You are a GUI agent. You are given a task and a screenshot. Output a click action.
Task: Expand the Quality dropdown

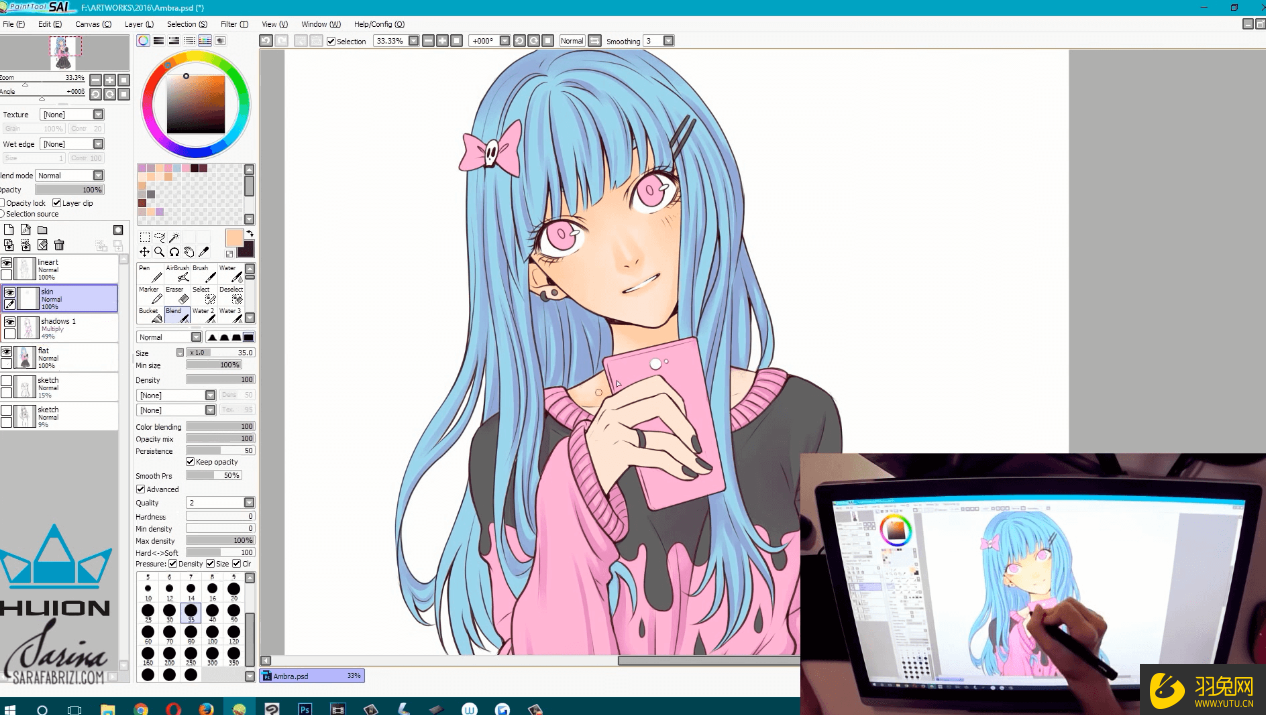point(249,503)
